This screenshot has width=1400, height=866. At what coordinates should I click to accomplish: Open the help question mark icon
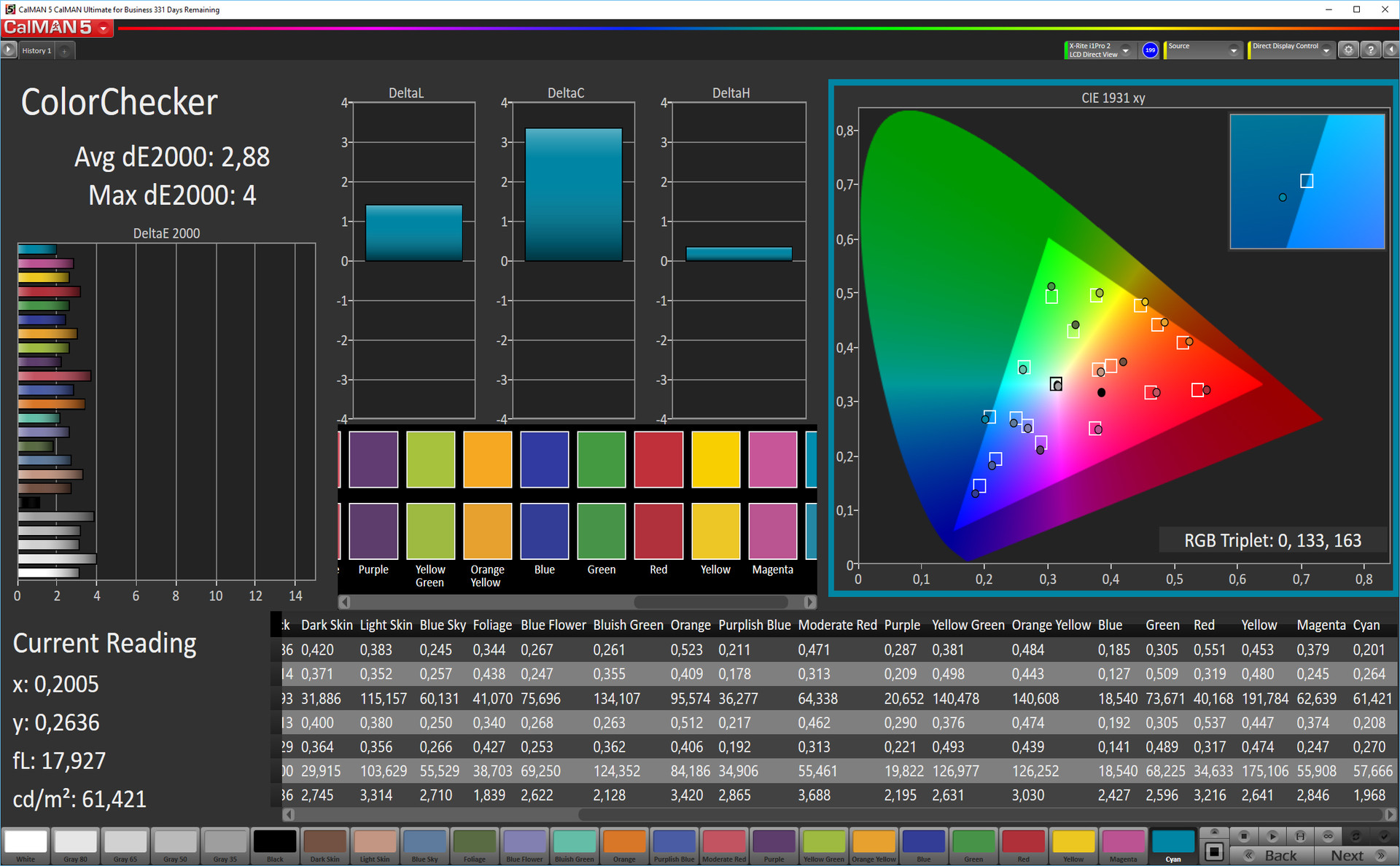[x=1371, y=50]
